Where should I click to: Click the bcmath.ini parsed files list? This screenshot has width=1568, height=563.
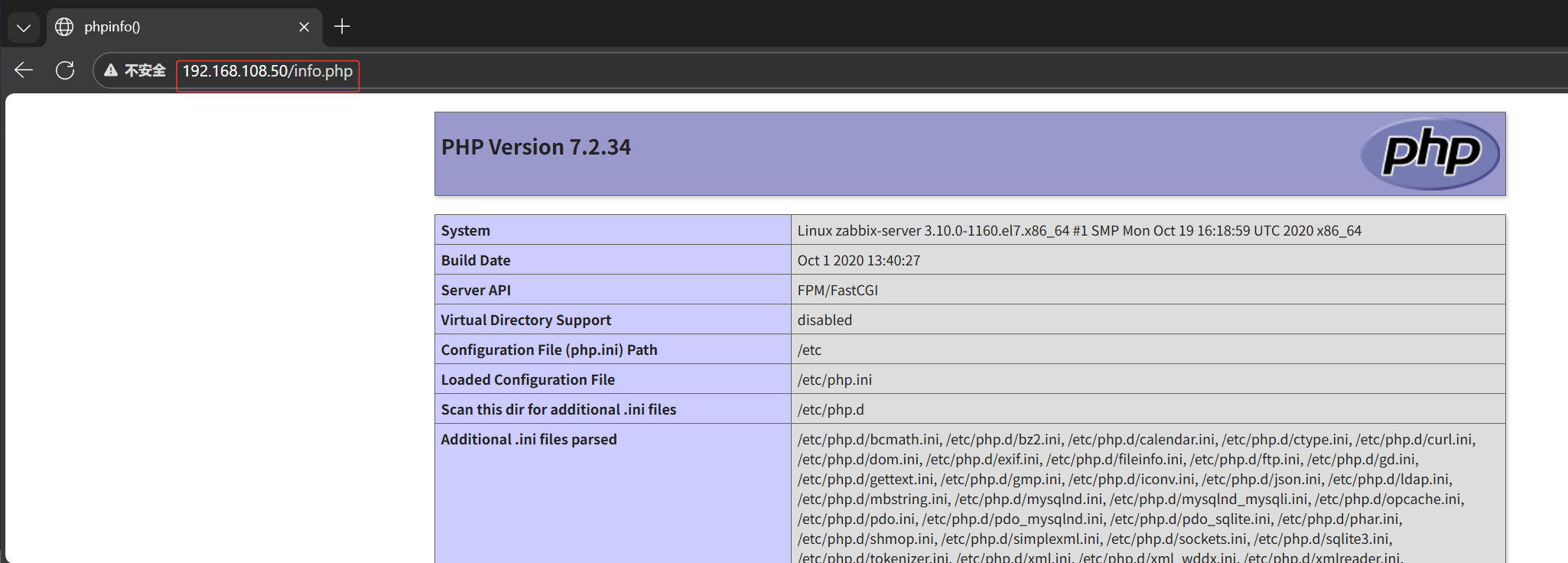pyautogui.click(x=1137, y=499)
